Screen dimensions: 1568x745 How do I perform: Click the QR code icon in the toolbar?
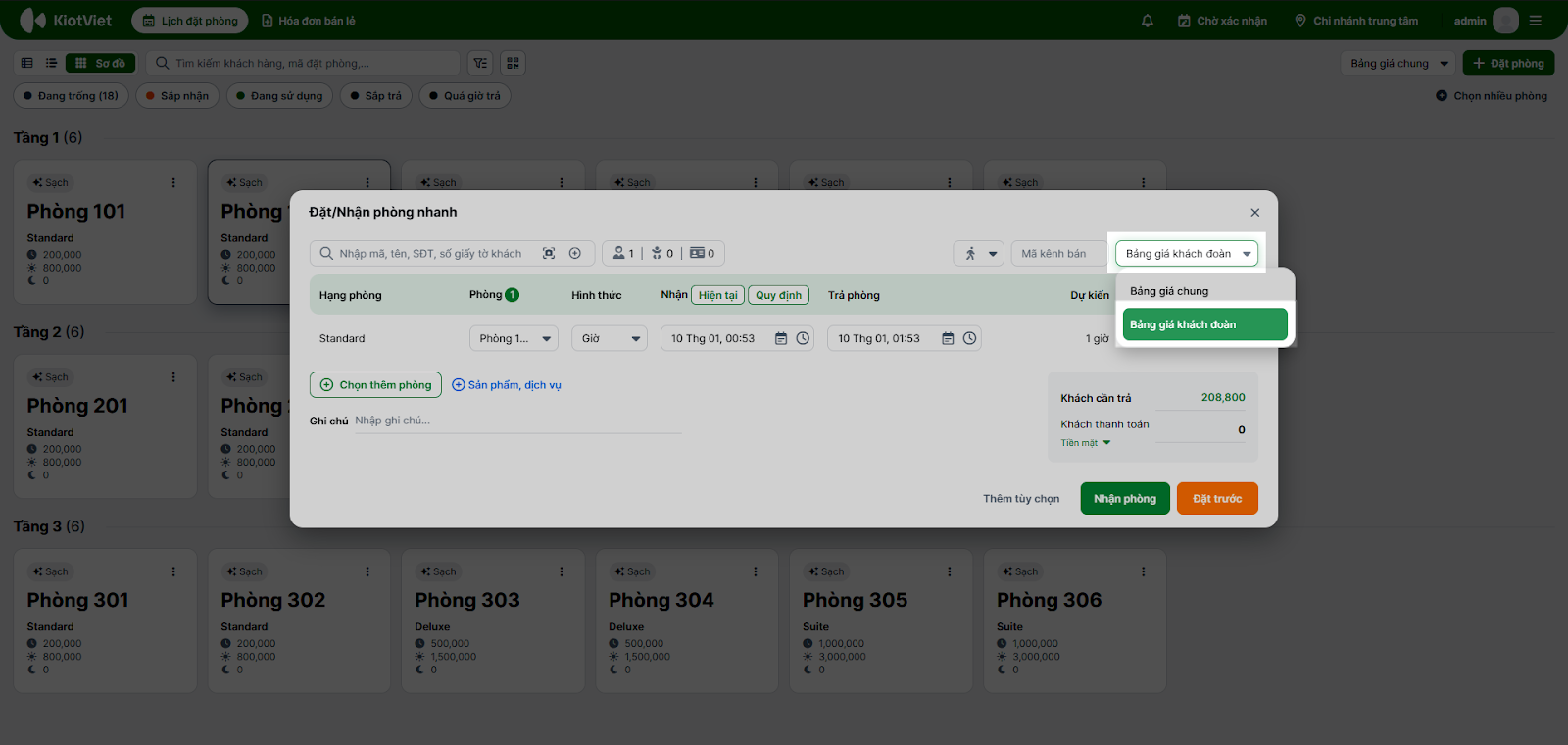pyautogui.click(x=513, y=63)
